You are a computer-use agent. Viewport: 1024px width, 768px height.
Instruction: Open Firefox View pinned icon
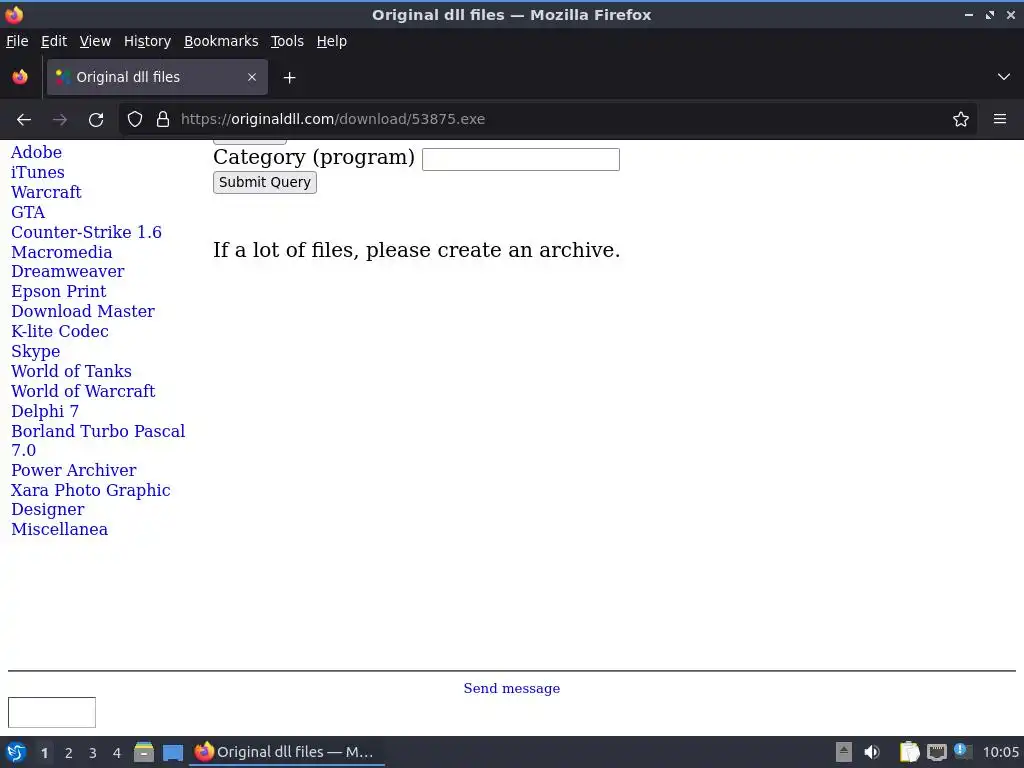(x=20, y=77)
